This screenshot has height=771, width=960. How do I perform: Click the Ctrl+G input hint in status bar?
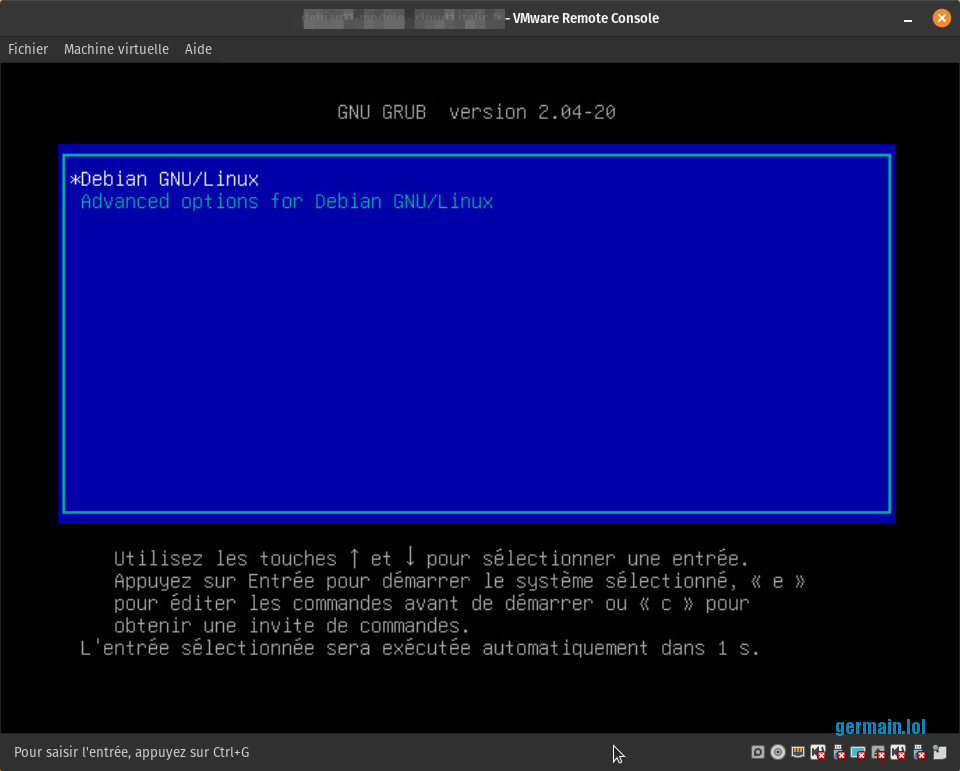point(132,752)
